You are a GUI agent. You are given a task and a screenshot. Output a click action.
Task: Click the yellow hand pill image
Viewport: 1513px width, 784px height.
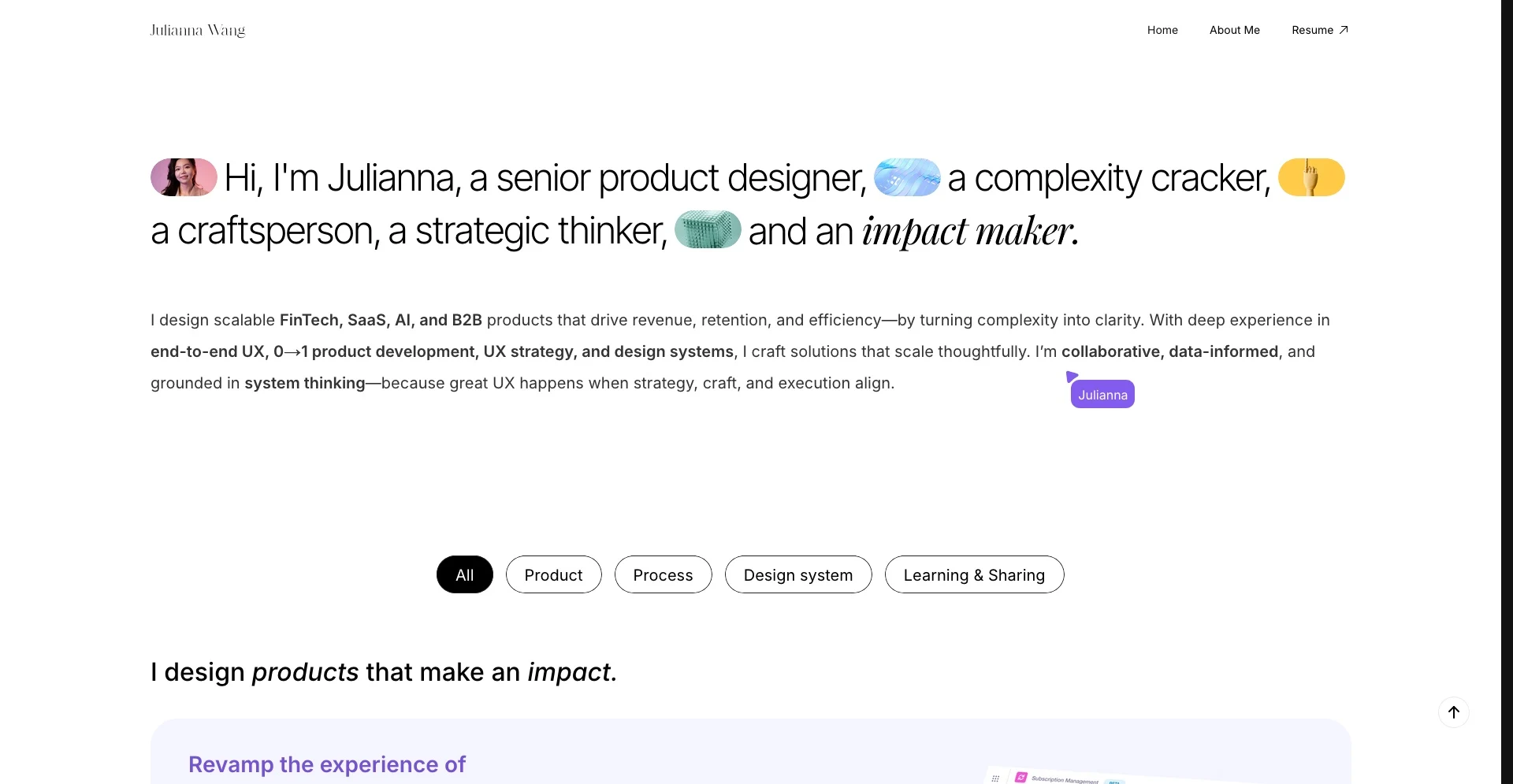pos(1311,177)
